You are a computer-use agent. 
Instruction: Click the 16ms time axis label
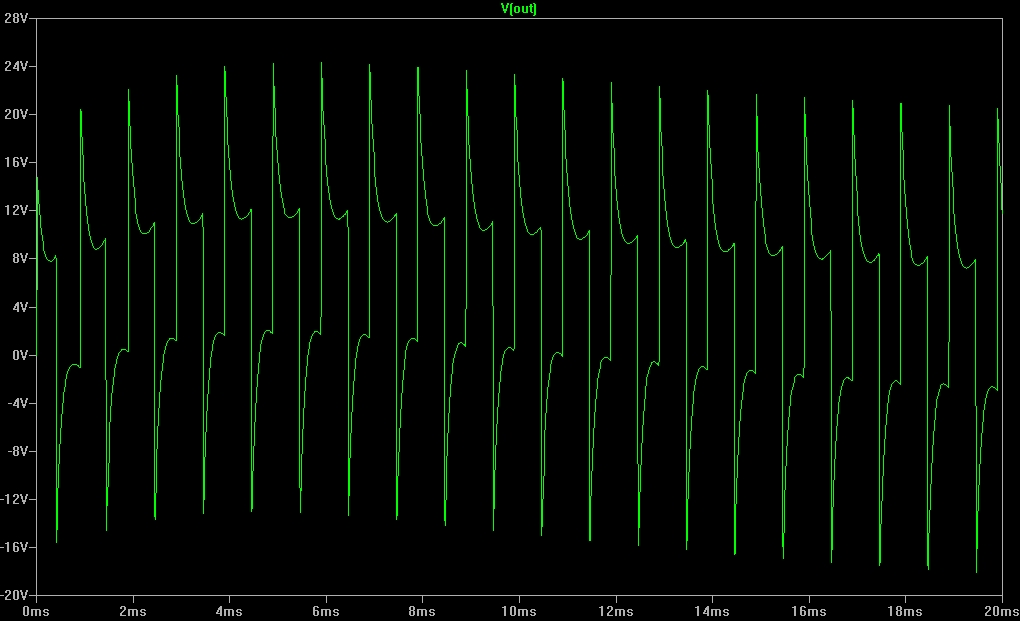[x=809, y=612]
